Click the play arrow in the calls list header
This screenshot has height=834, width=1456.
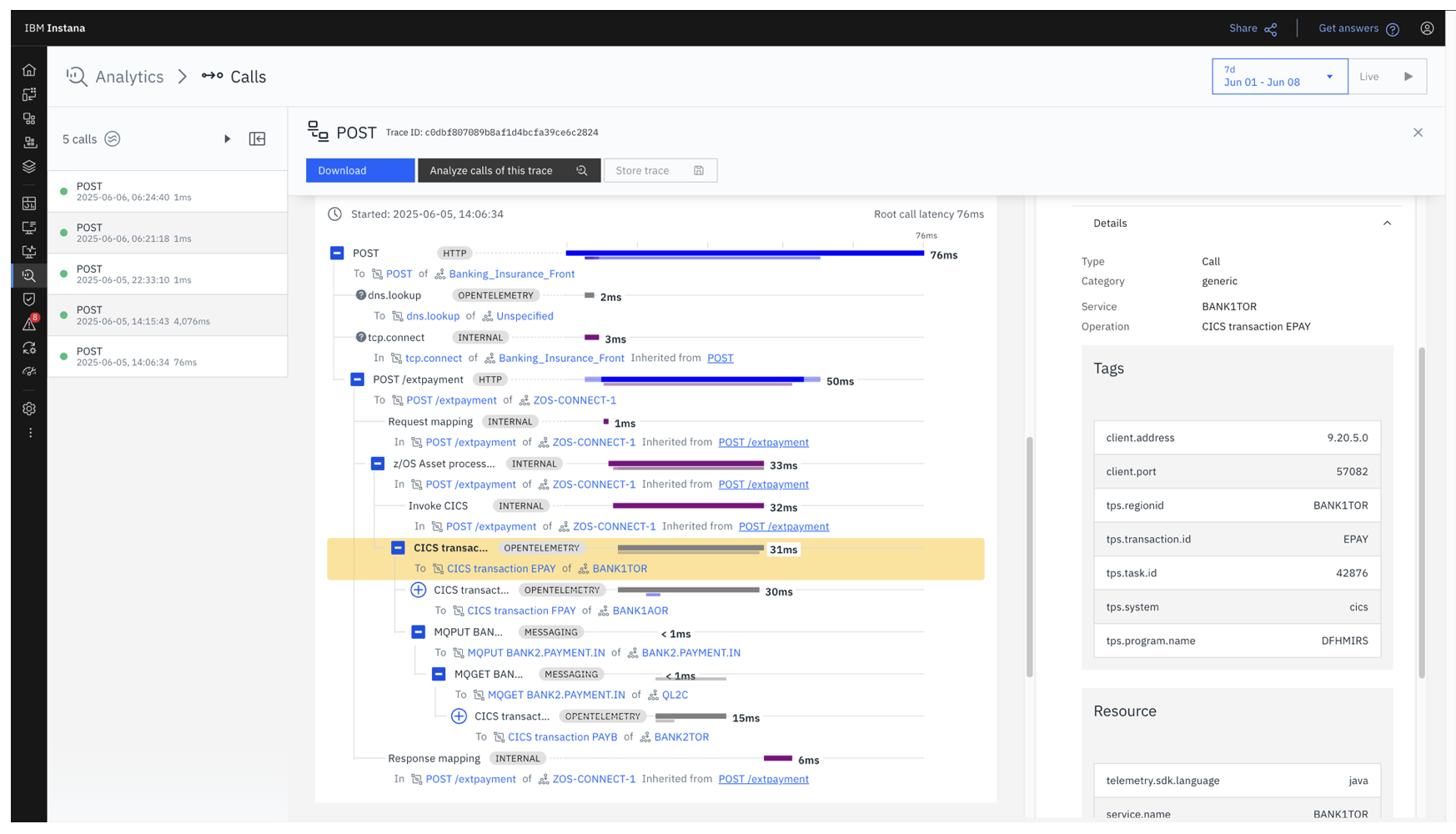tap(227, 139)
